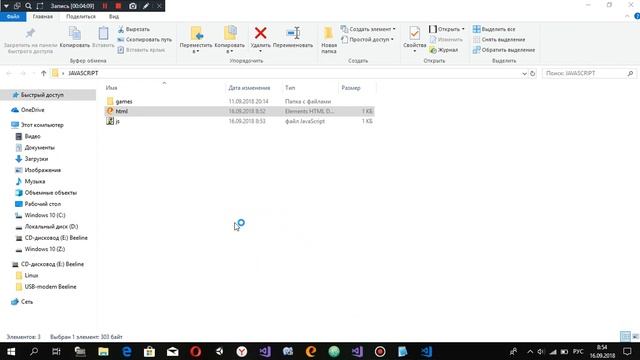Open the Copy to dropdown

pyautogui.click(x=229, y=40)
